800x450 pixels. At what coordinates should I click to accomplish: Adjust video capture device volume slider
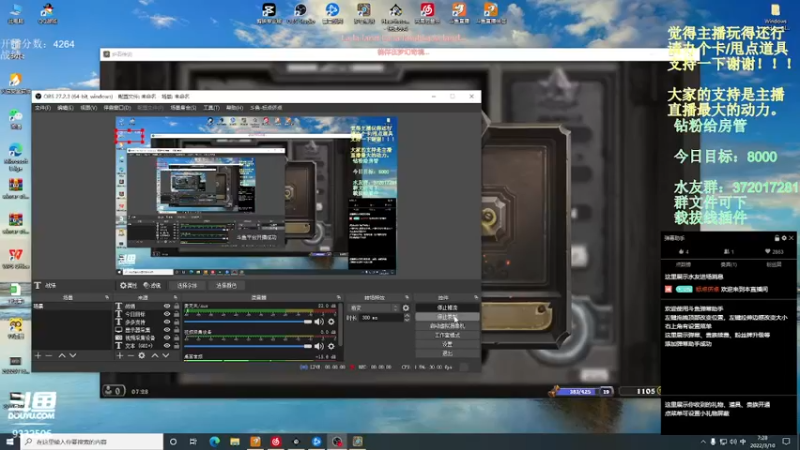point(248,346)
